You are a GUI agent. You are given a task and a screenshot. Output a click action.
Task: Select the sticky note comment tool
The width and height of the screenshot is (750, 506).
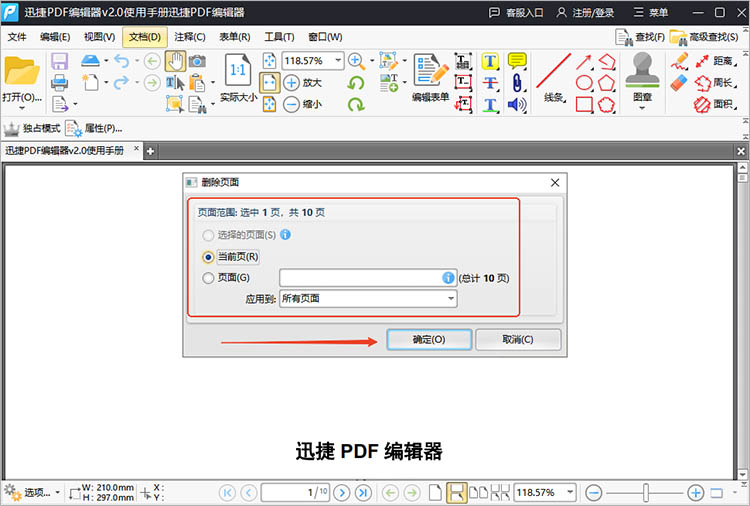pyautogui.click(x=517, y=61)
